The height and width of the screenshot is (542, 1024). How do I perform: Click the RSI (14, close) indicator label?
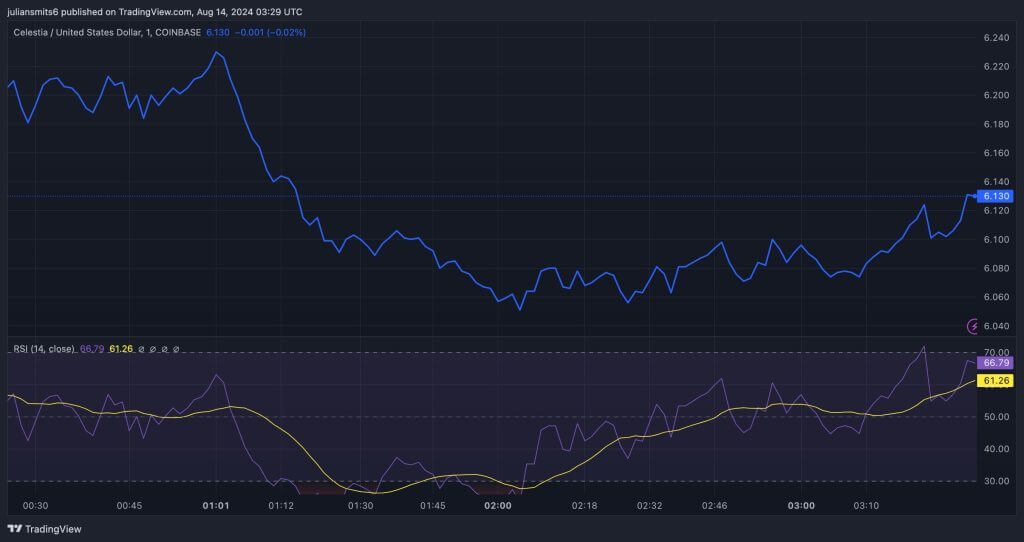coord(44,349)
